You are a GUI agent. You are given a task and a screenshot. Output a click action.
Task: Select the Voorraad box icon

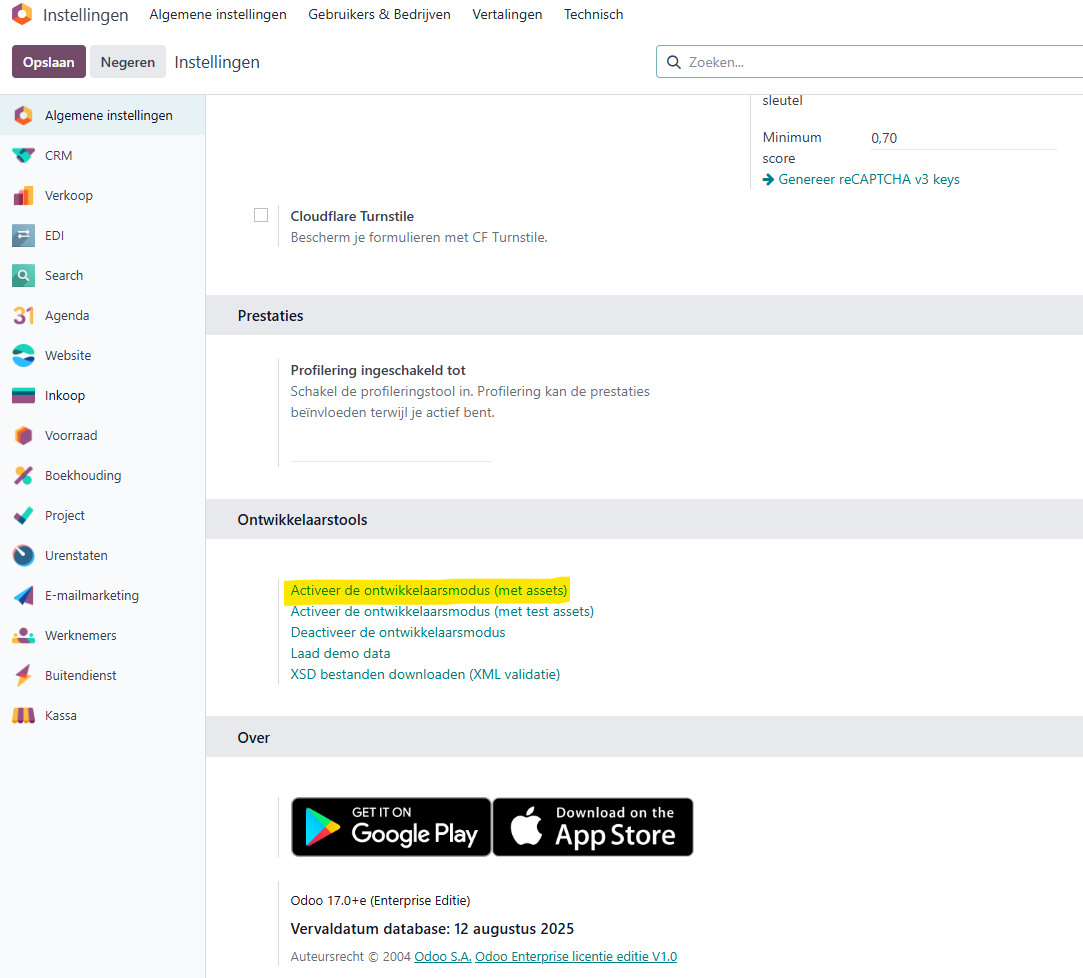(23, 436)
